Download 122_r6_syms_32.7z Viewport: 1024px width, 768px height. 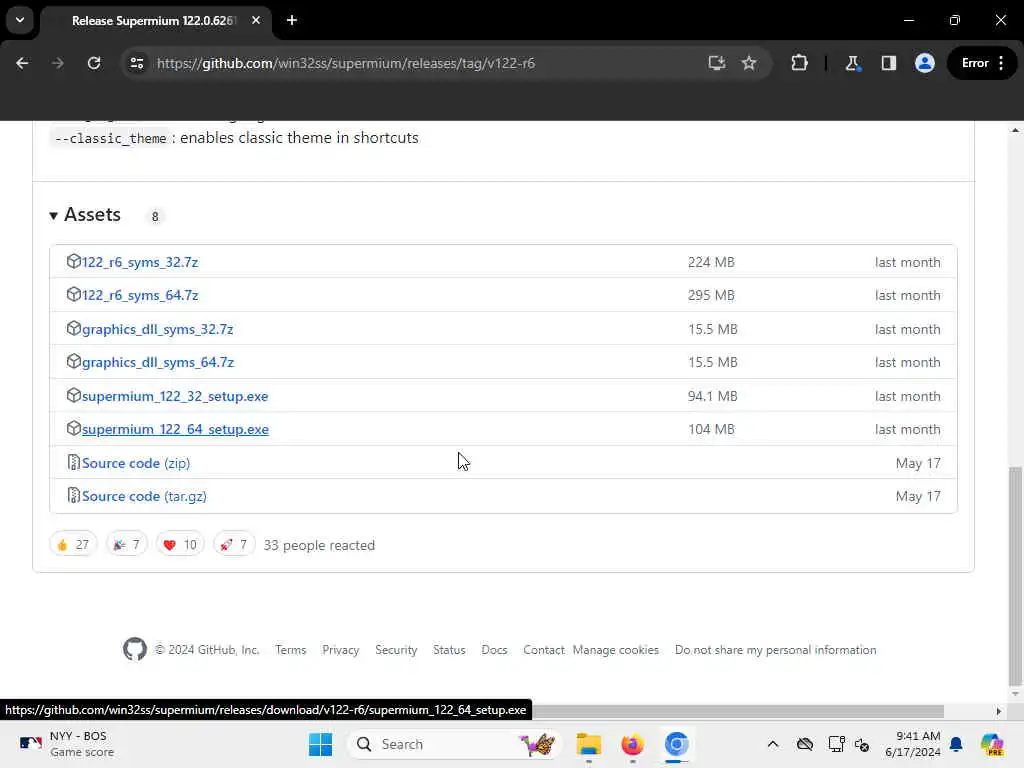[140, 263]
